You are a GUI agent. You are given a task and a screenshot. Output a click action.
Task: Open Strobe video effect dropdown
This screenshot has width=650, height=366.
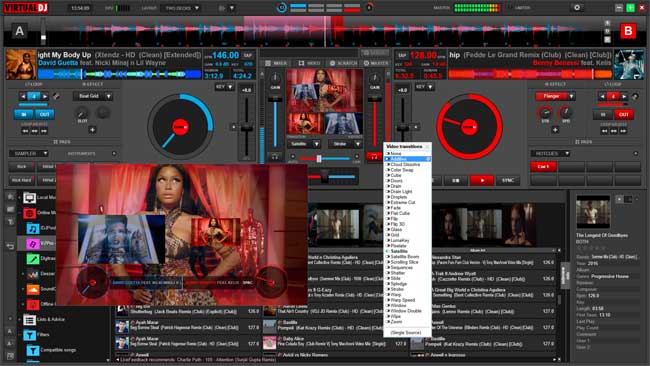click(x=345, y=144)
